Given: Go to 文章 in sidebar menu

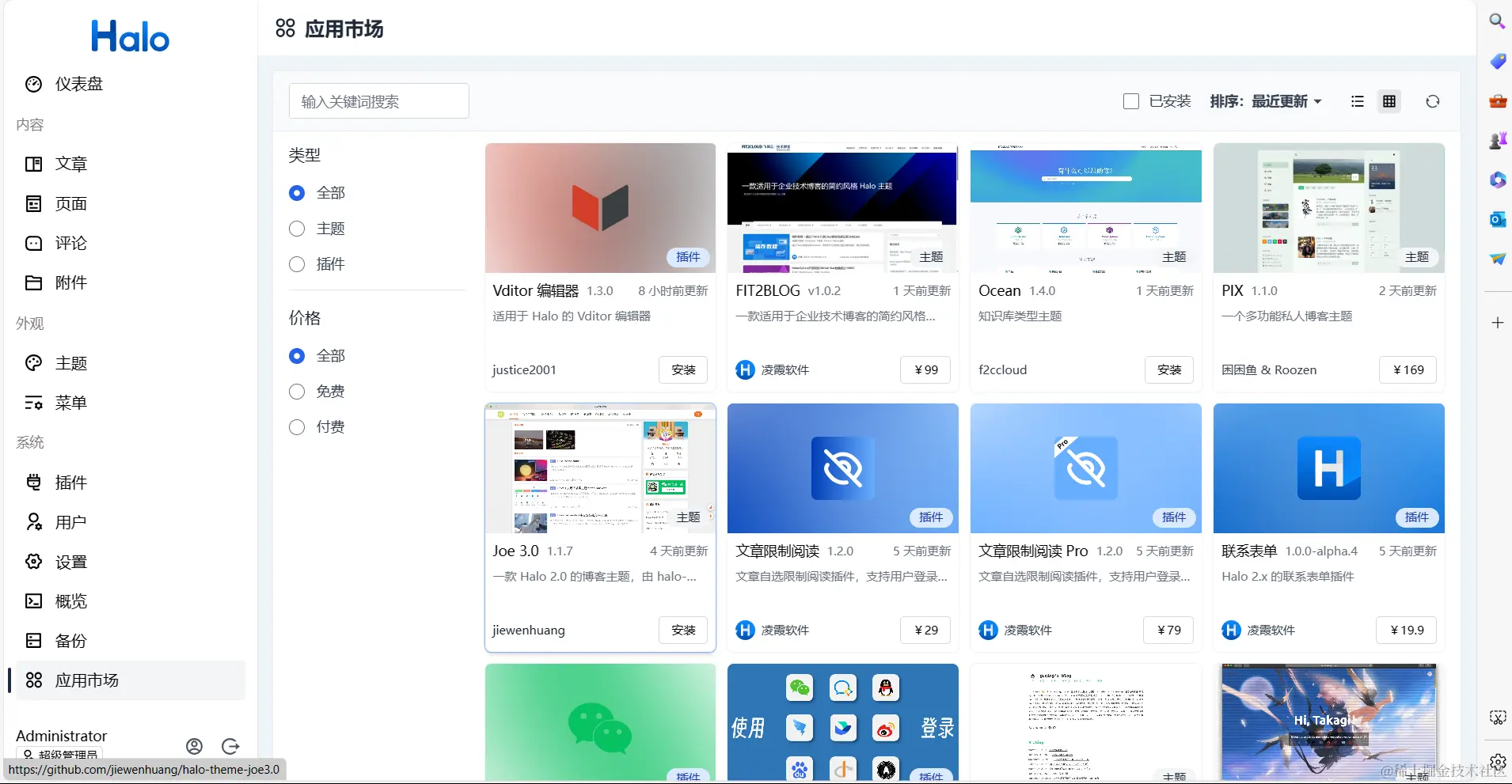Looking at the screenshot, I should click(x=131, y=164).
